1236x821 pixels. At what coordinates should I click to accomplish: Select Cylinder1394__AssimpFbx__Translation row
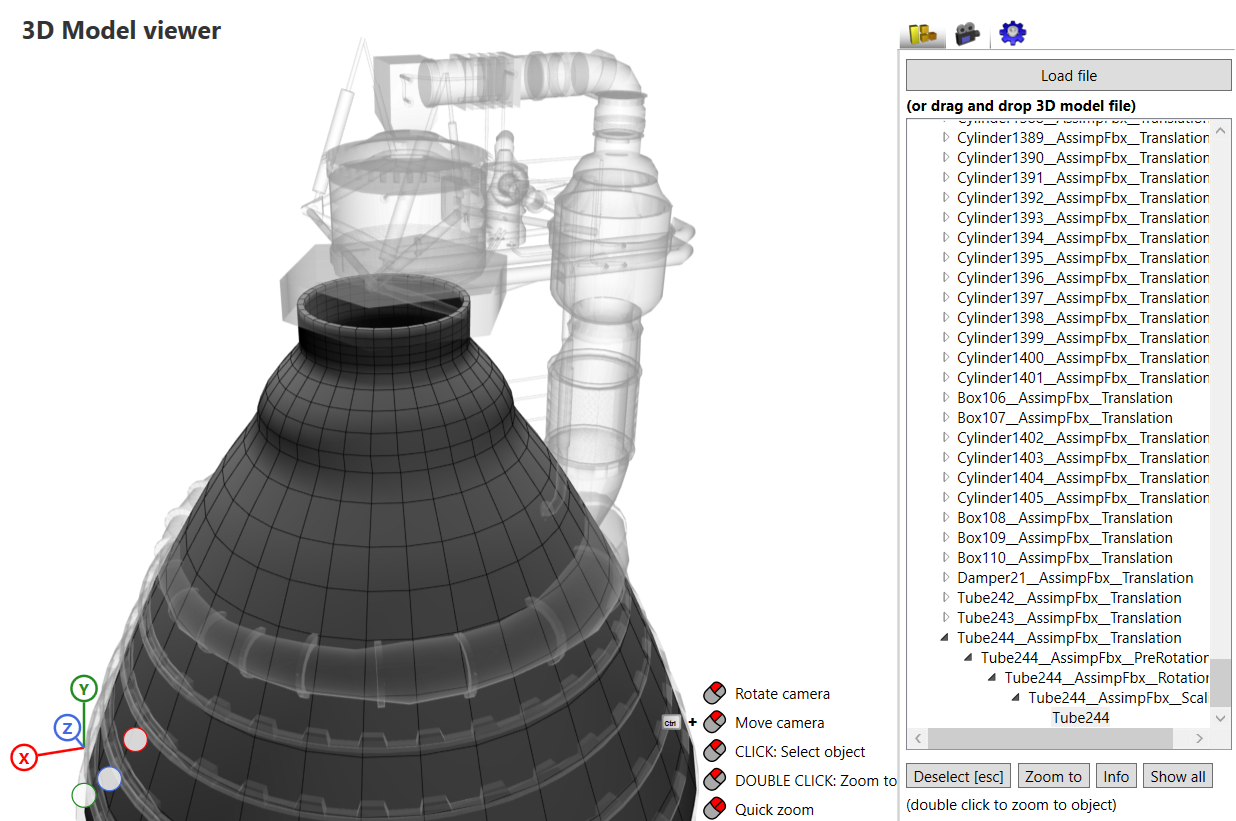(x=1083, y=237)
